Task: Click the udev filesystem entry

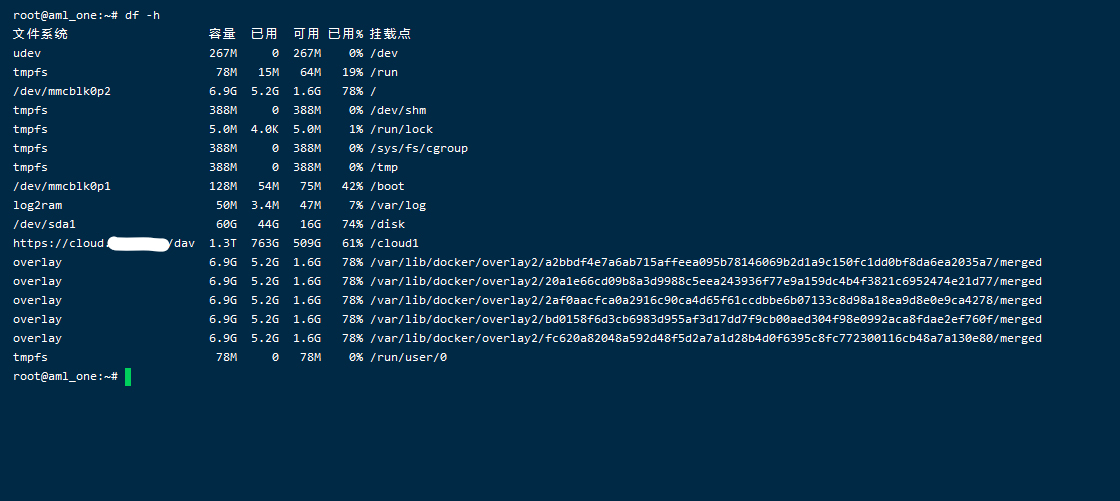Action: coord(27,53)
